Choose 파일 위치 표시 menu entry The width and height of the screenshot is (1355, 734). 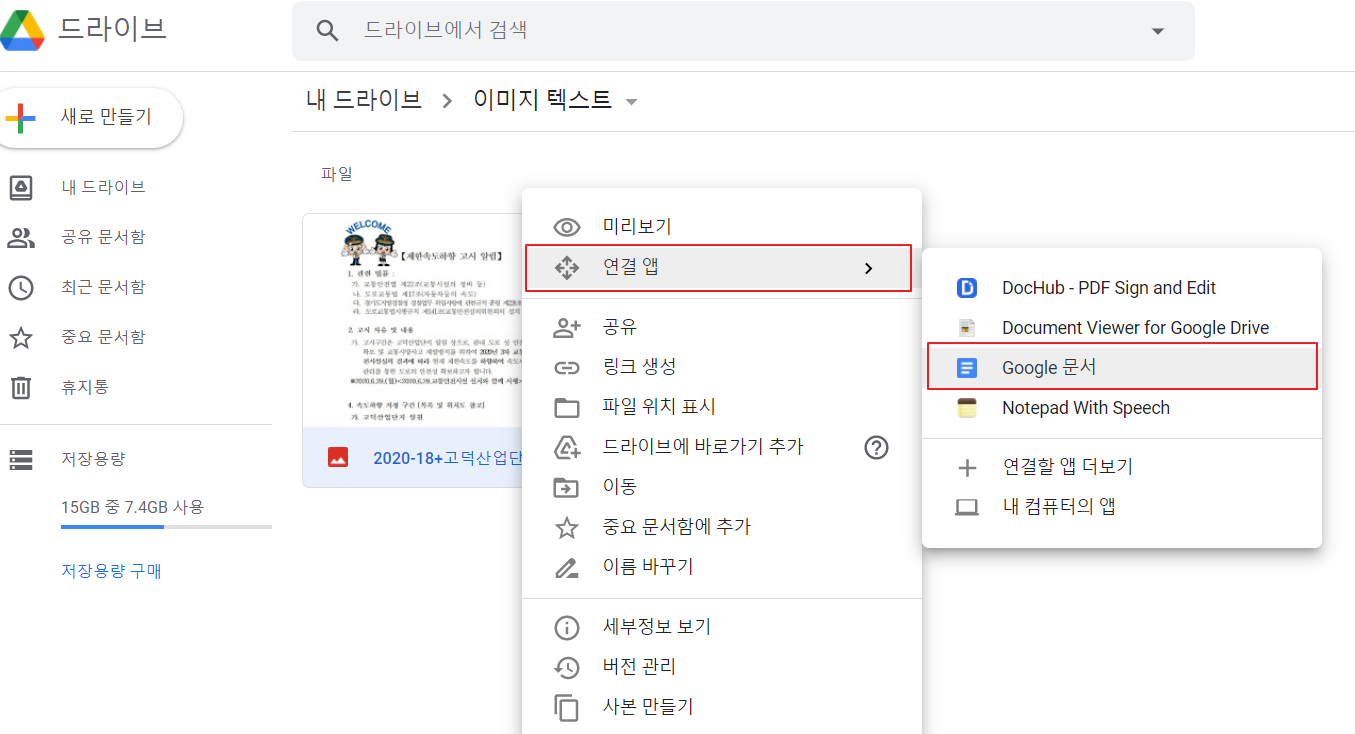[x=722, y=407]
